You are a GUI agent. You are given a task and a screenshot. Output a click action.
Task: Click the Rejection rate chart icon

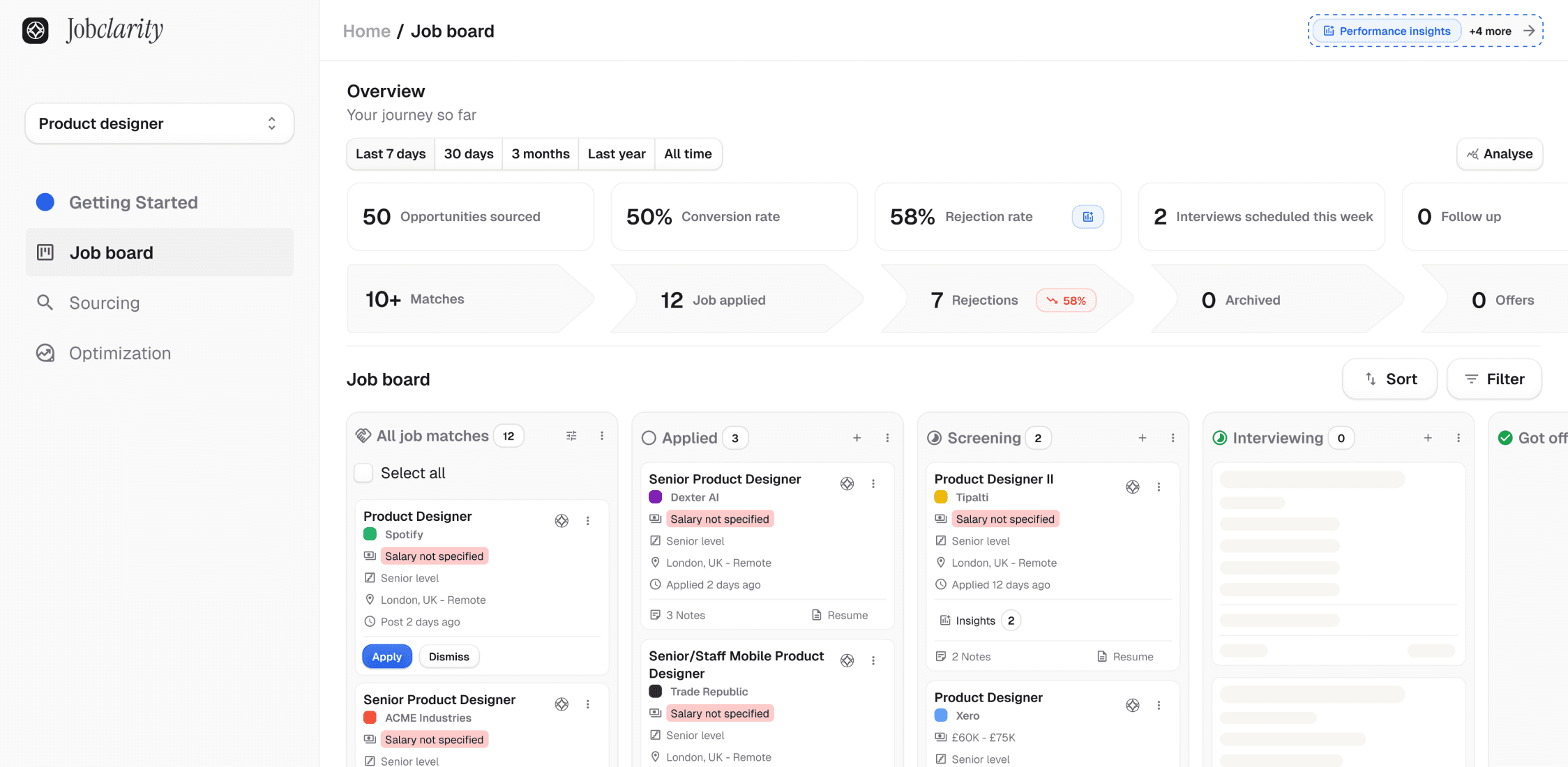[x=1087, y=217]
